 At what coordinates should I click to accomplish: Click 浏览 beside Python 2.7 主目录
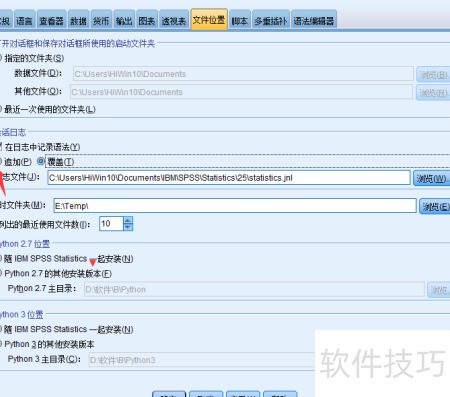click(439, 290)
